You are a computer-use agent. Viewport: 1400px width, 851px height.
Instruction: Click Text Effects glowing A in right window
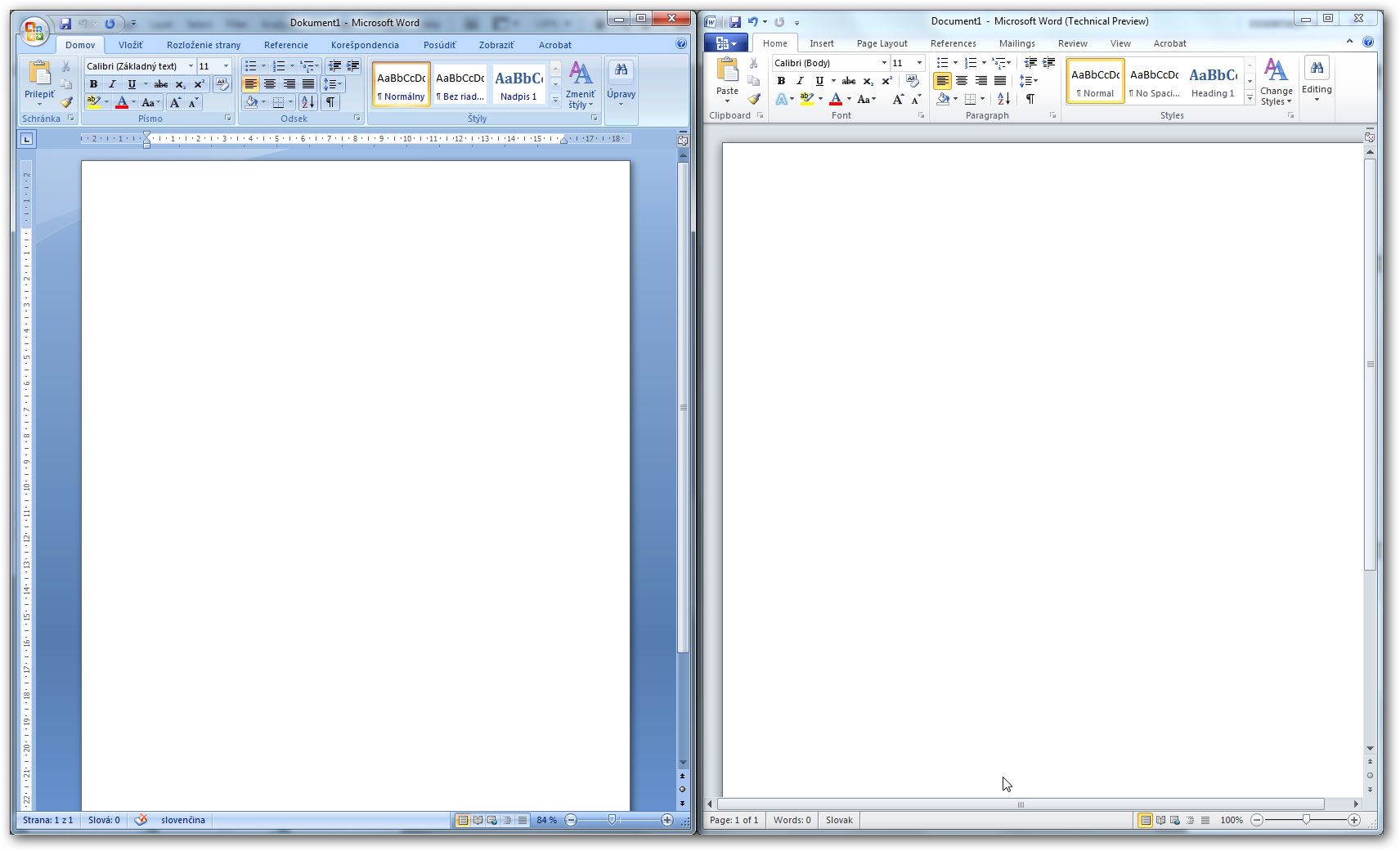782,99
